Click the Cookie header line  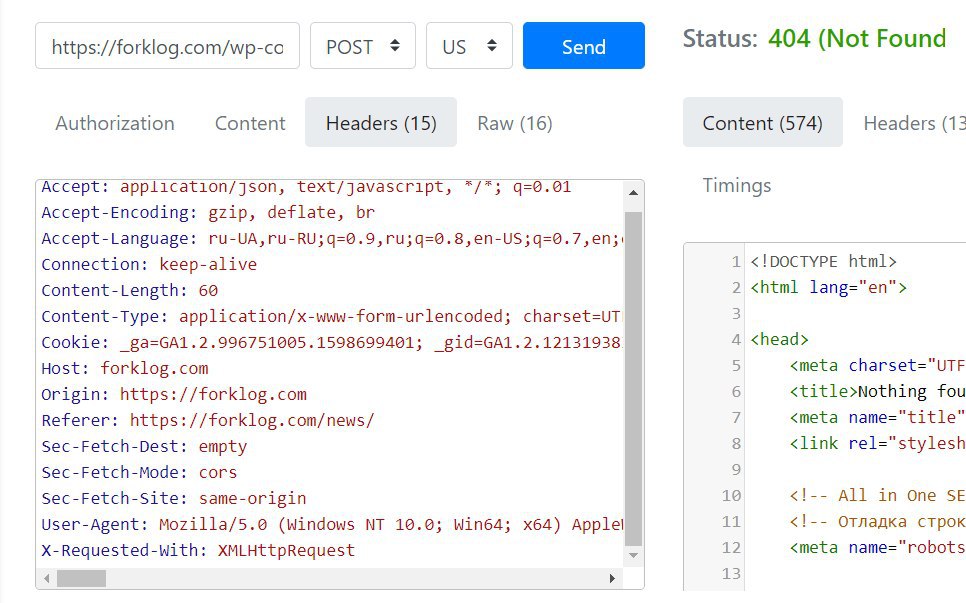[333, 342]
